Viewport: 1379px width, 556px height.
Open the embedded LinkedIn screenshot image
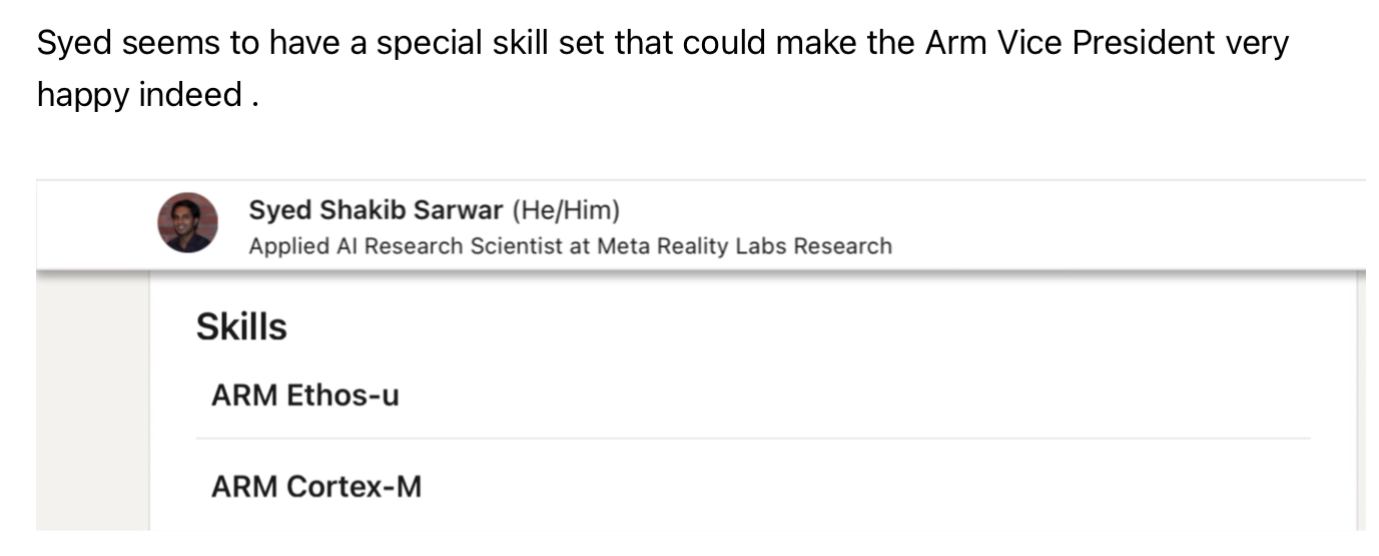[x=701, y=355]
